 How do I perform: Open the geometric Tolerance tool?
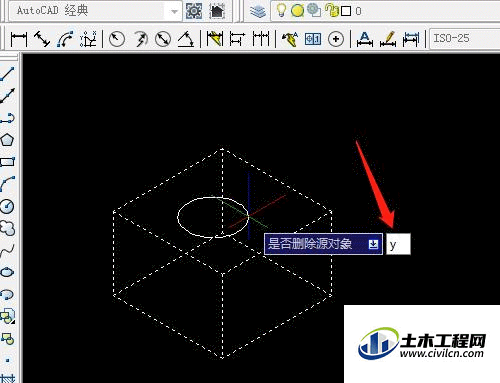313,39
